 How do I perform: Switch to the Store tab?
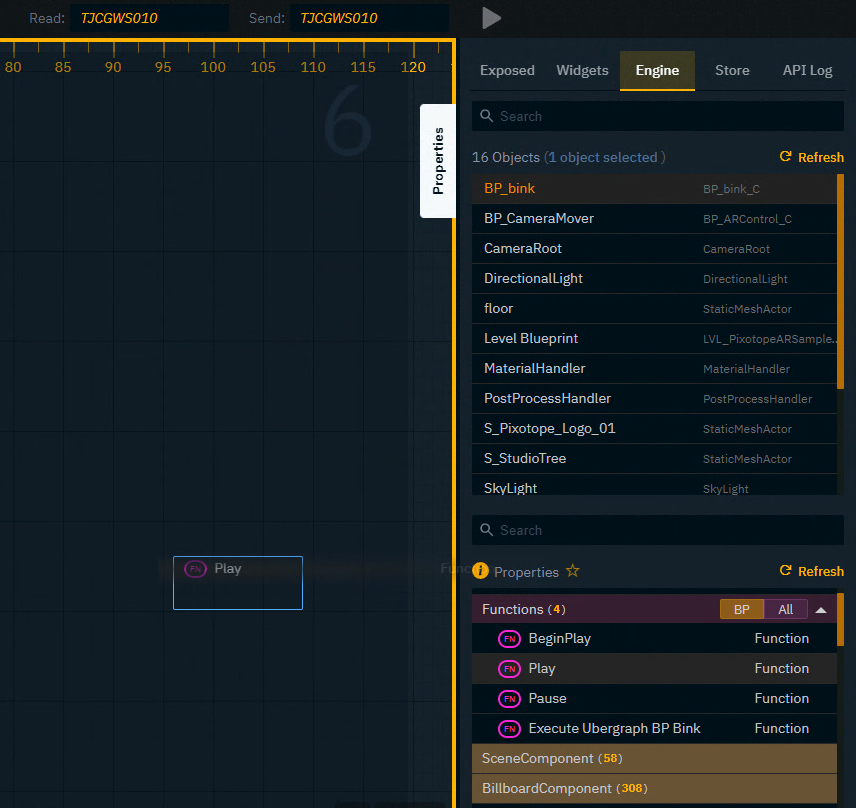click(732, 70)
